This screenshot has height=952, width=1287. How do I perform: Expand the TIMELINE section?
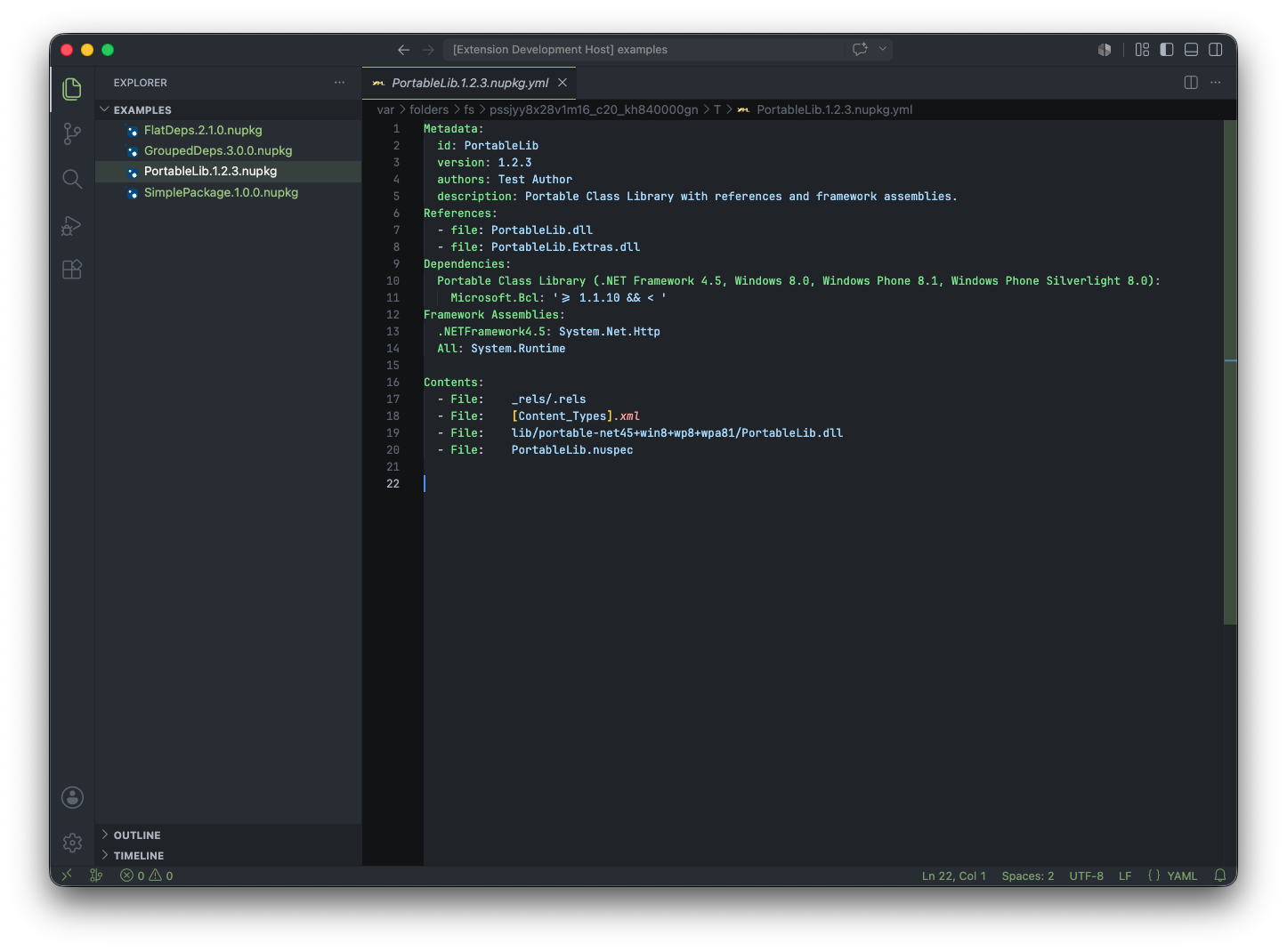229,855
